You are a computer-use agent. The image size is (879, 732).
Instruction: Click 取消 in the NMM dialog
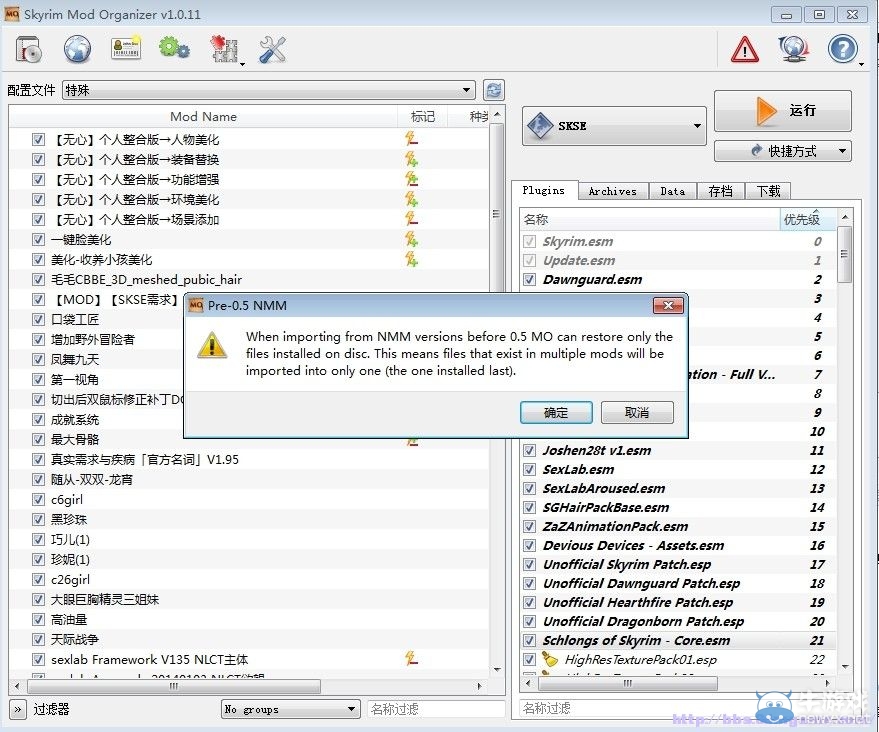[x=637, y=413]
